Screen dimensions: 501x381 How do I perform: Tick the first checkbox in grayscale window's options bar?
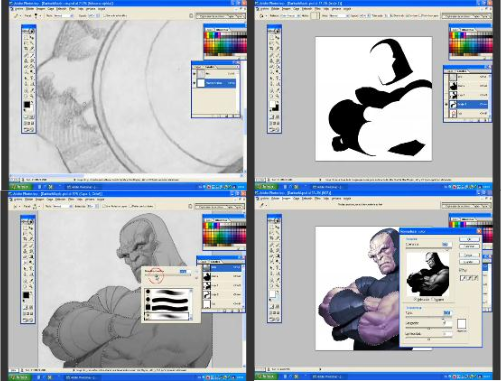pos(104,207)
